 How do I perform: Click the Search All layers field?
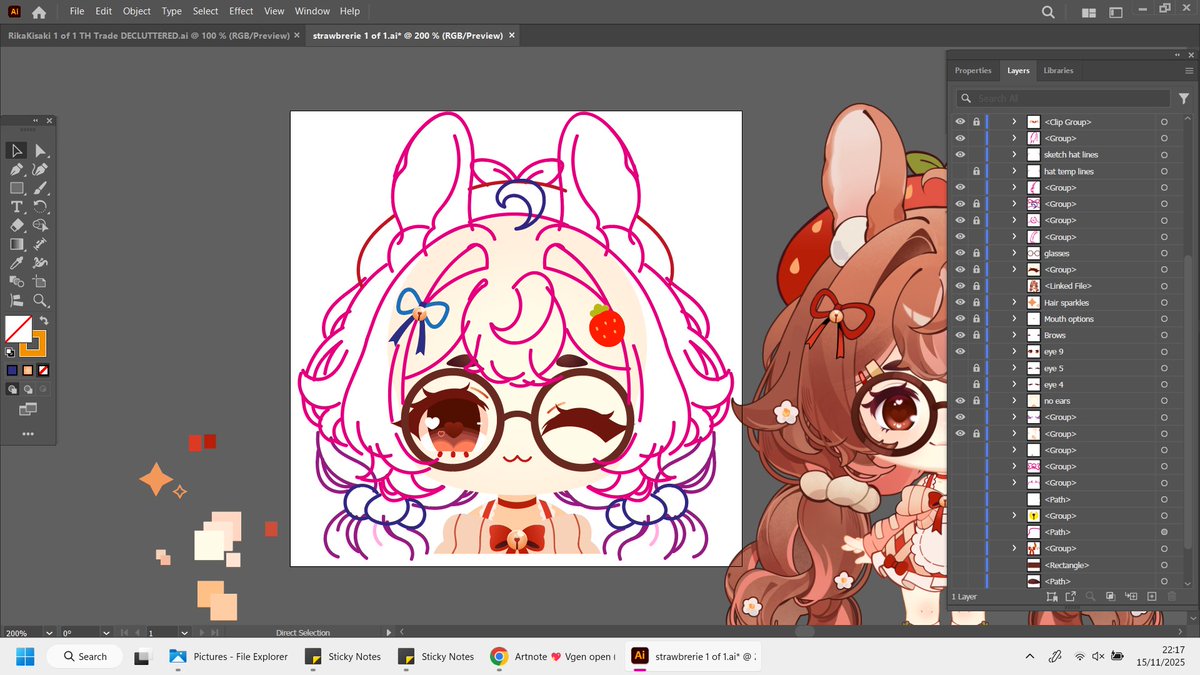(1062, 98)
